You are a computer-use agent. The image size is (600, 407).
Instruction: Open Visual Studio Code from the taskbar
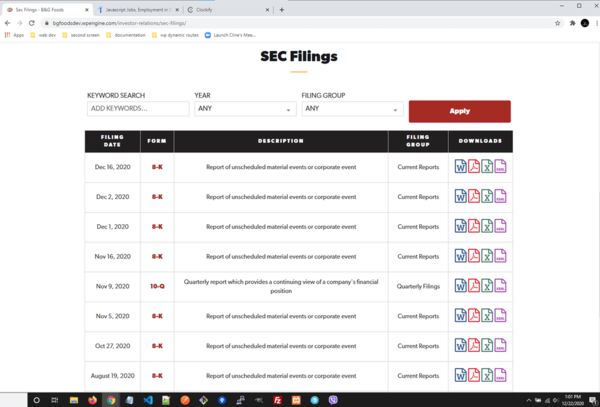click(148, 400)
